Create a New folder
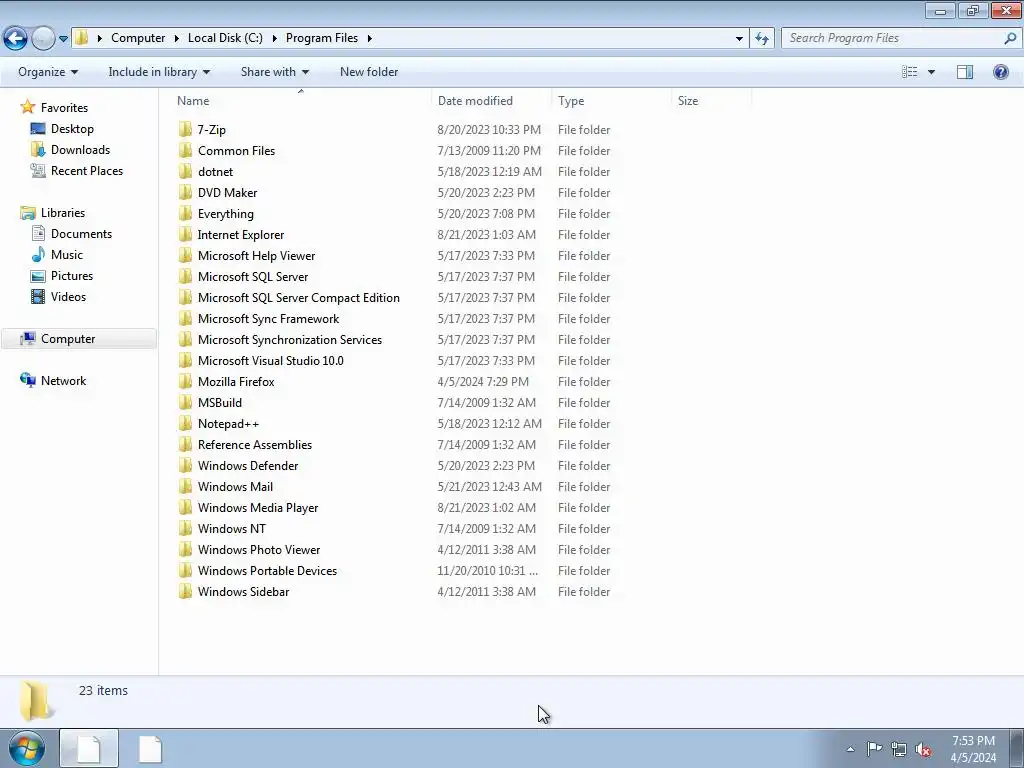Screen dimensions: 1024x768 (x=368, y=72)
